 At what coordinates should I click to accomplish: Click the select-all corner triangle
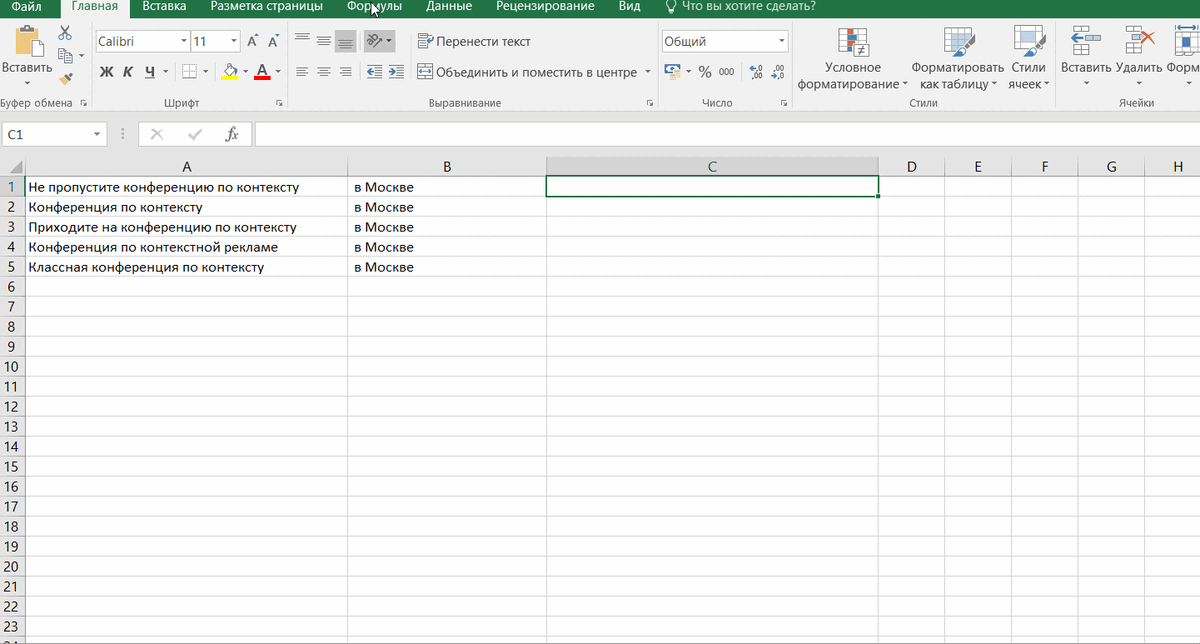click(13, 167)
